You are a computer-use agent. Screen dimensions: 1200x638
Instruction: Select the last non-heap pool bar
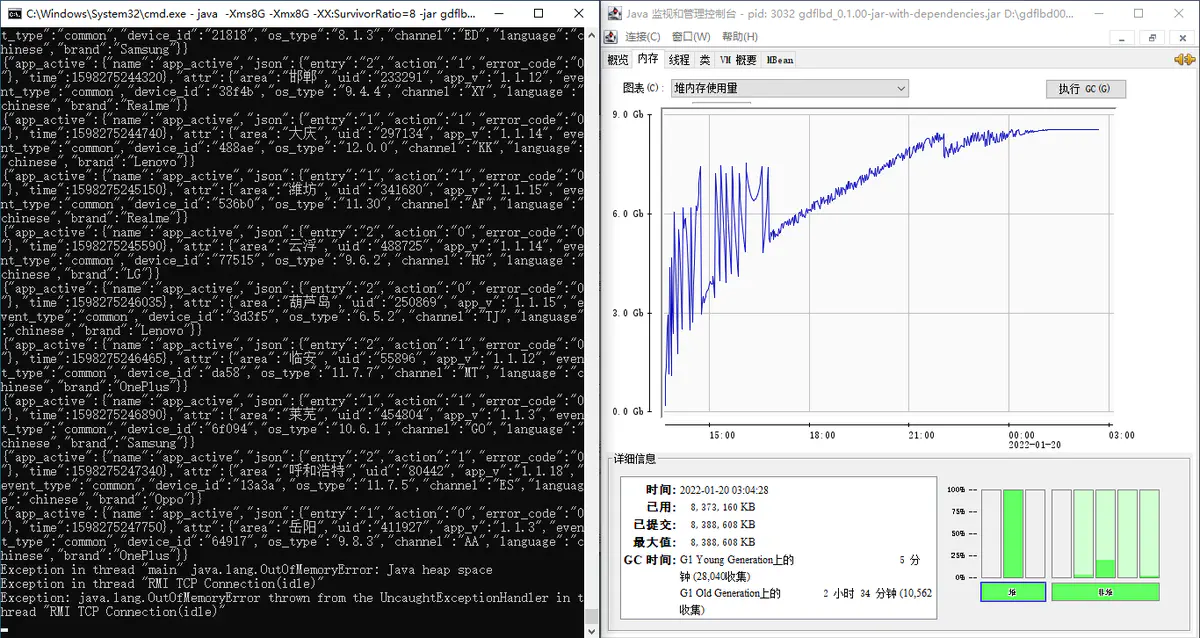[1151, 533]
